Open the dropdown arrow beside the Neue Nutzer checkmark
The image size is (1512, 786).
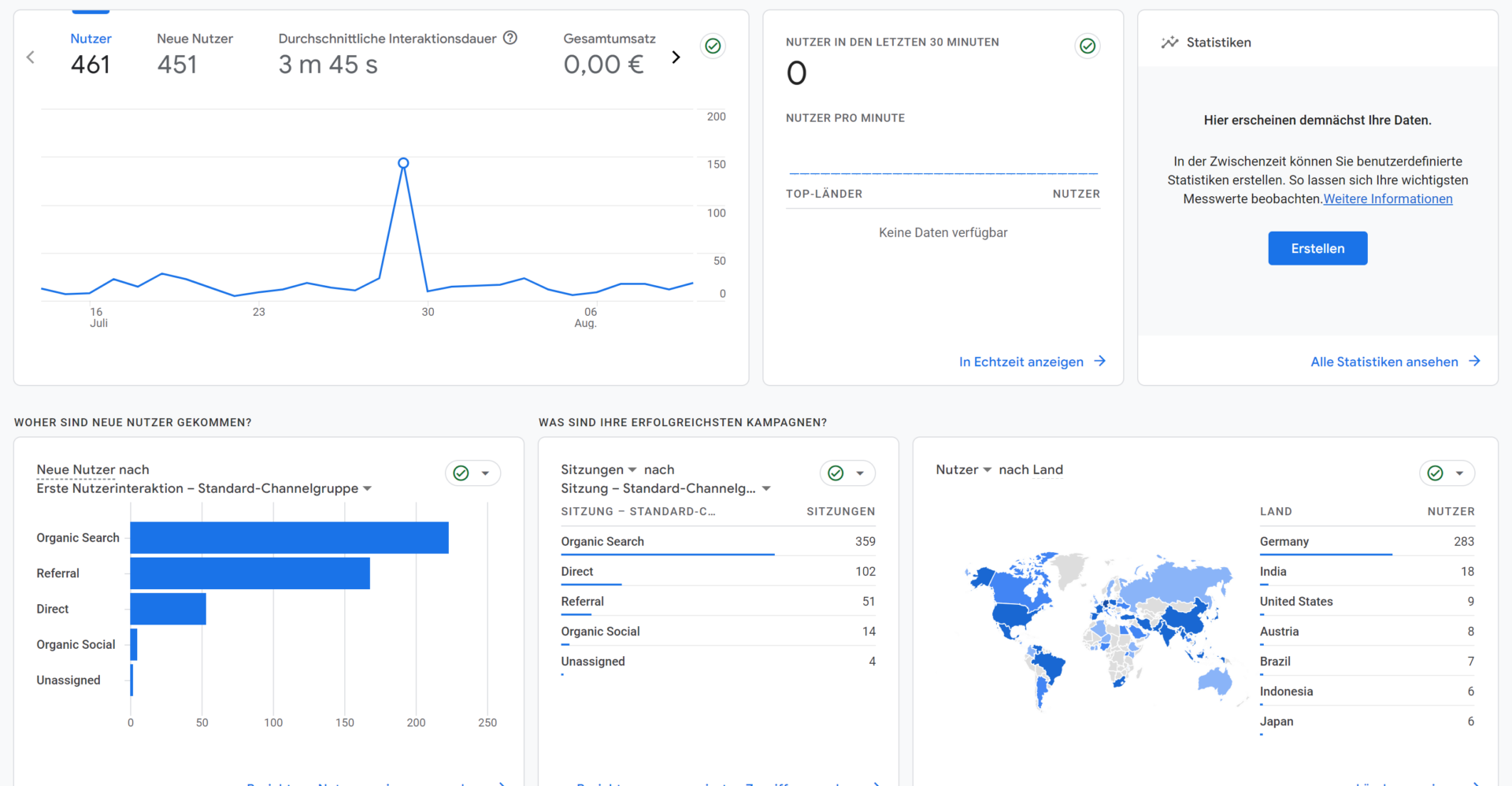486,473
